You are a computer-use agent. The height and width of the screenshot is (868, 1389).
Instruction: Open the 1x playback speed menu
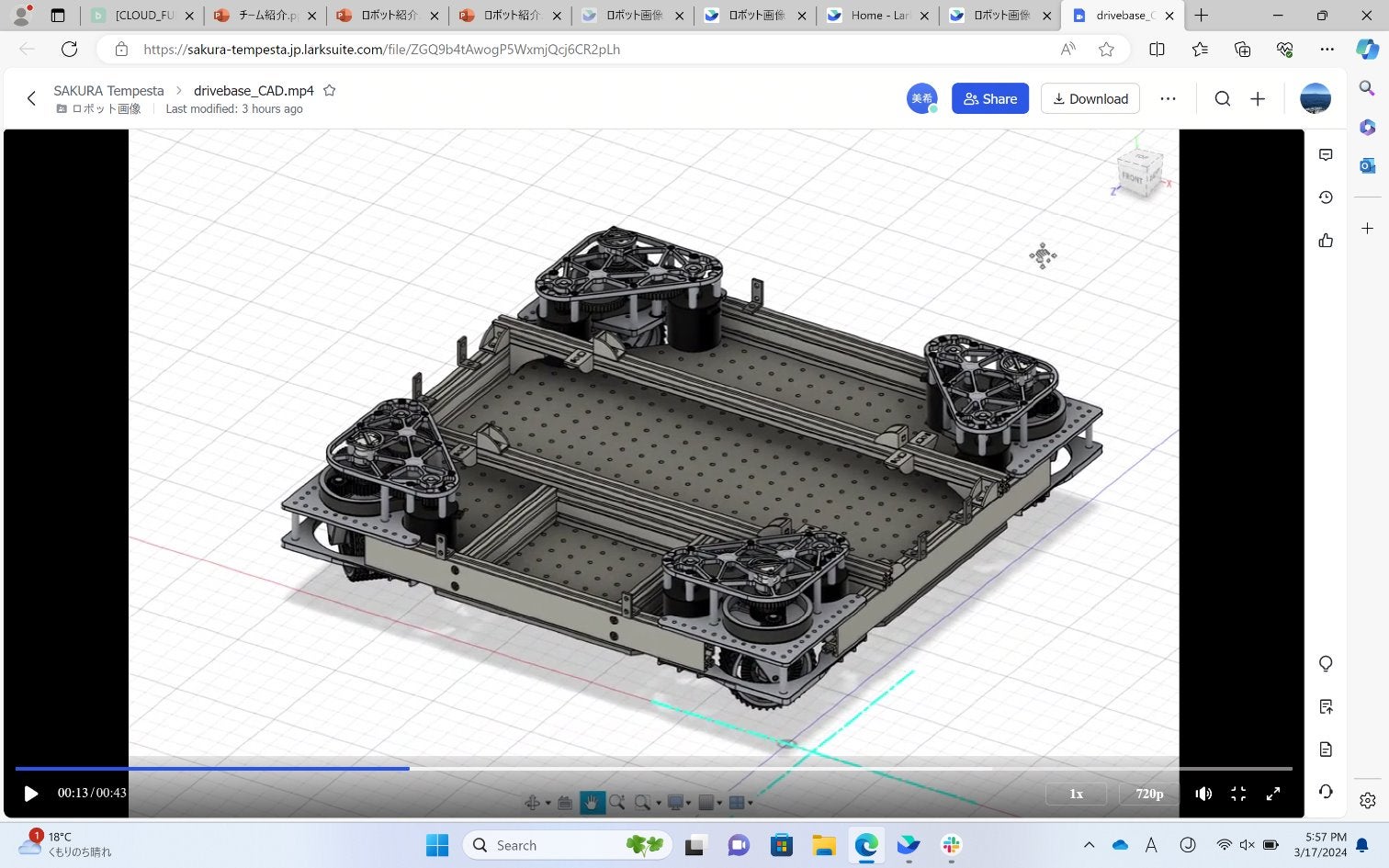[1076, 794]
